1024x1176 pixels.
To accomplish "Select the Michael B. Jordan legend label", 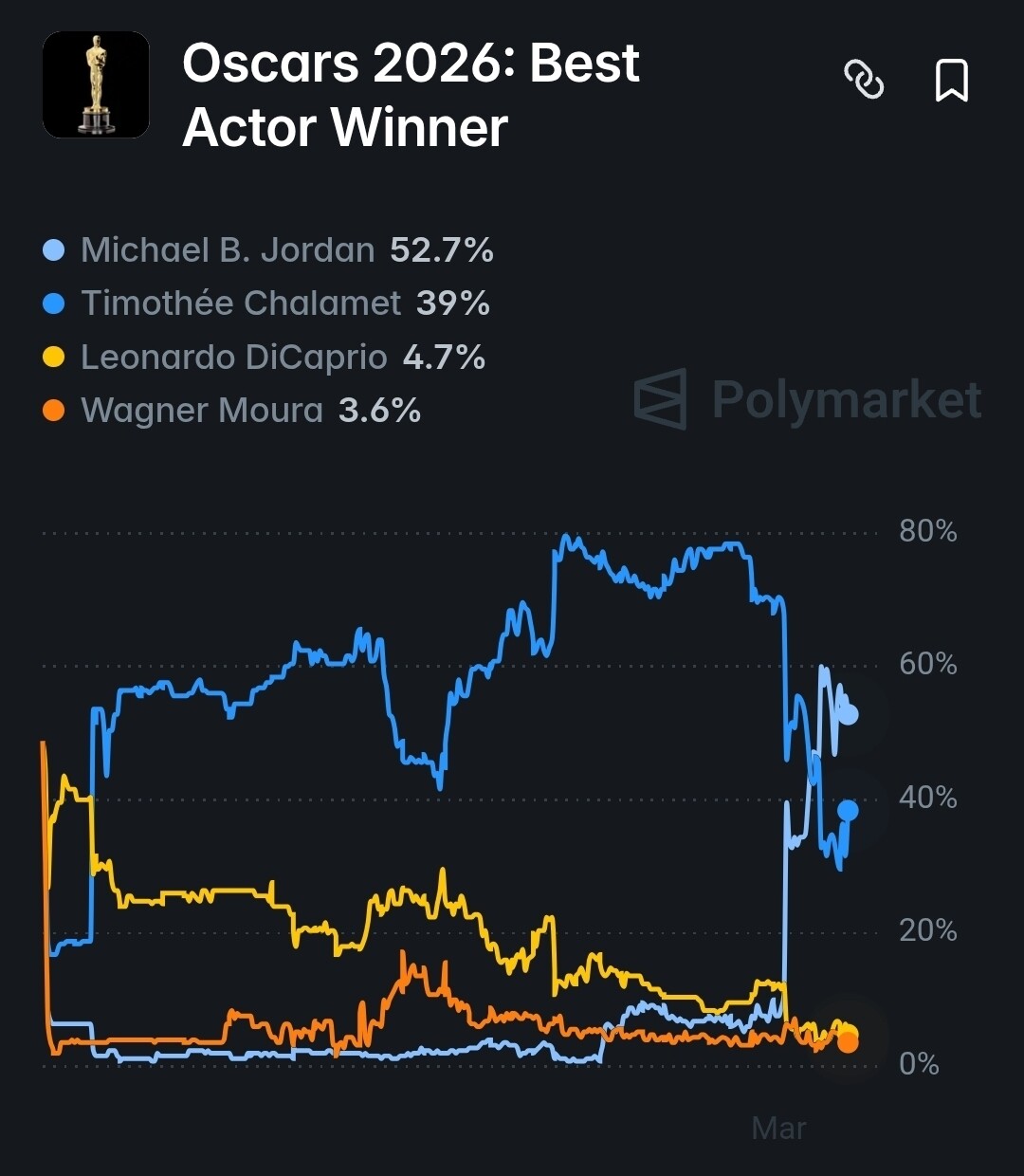I will (228, 250).
